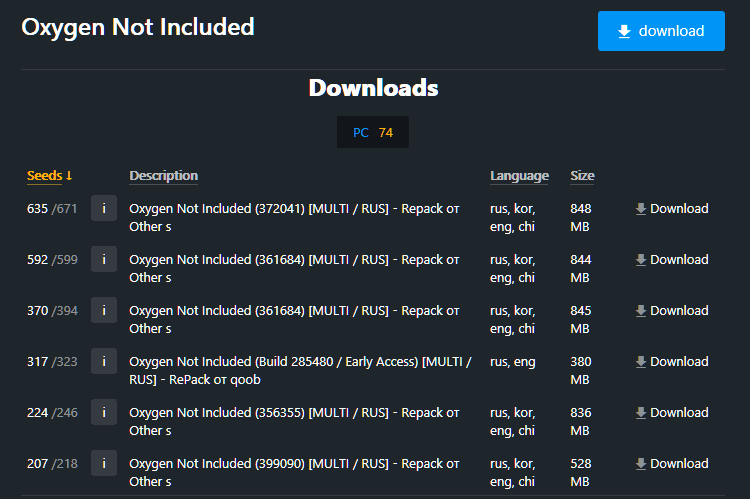Viewport: 750px width, 499px height.
Task: Click description text containing 356355
Action: (x=294, y=421)
